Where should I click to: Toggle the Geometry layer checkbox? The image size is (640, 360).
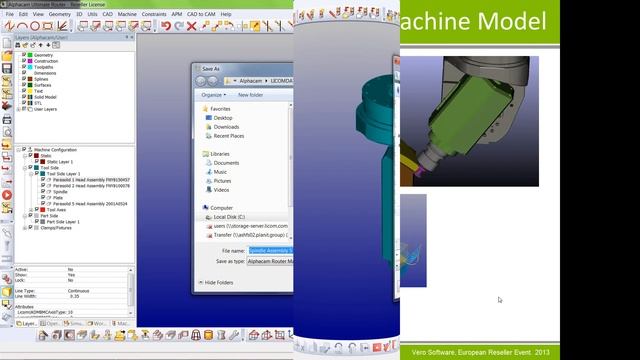click(x=24, y=55)
